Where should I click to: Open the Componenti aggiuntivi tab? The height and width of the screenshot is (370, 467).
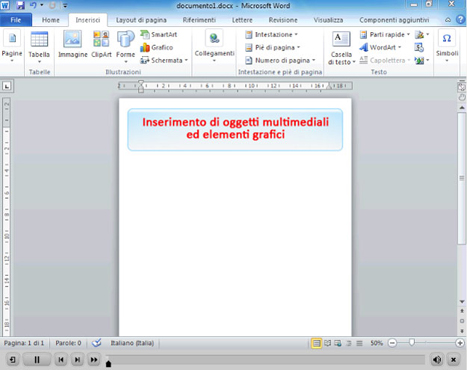(x=394, y=20)
